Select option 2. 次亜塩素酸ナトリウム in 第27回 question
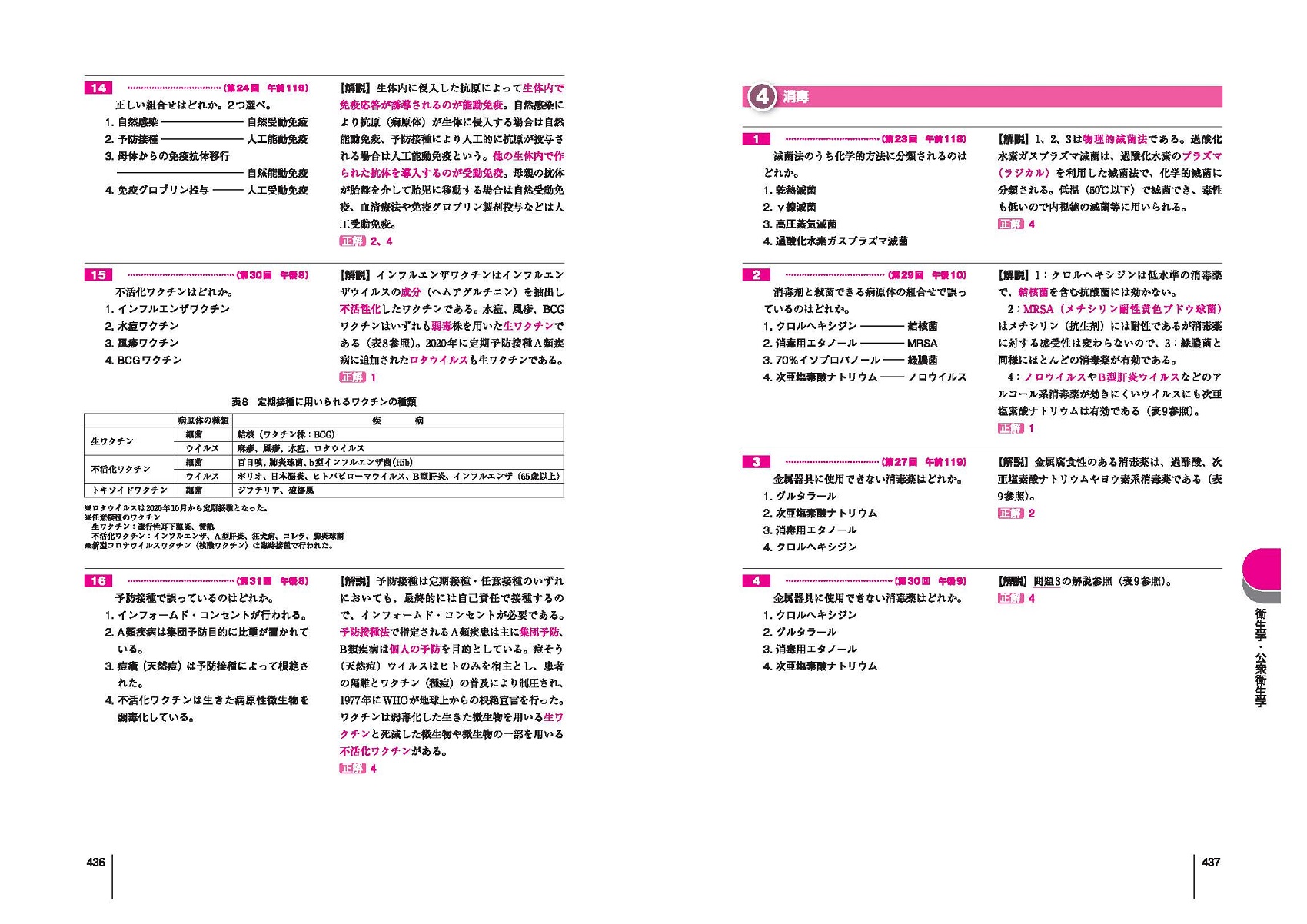The height and width of the screenshot is (924, 1307). [x=820, y=513]
